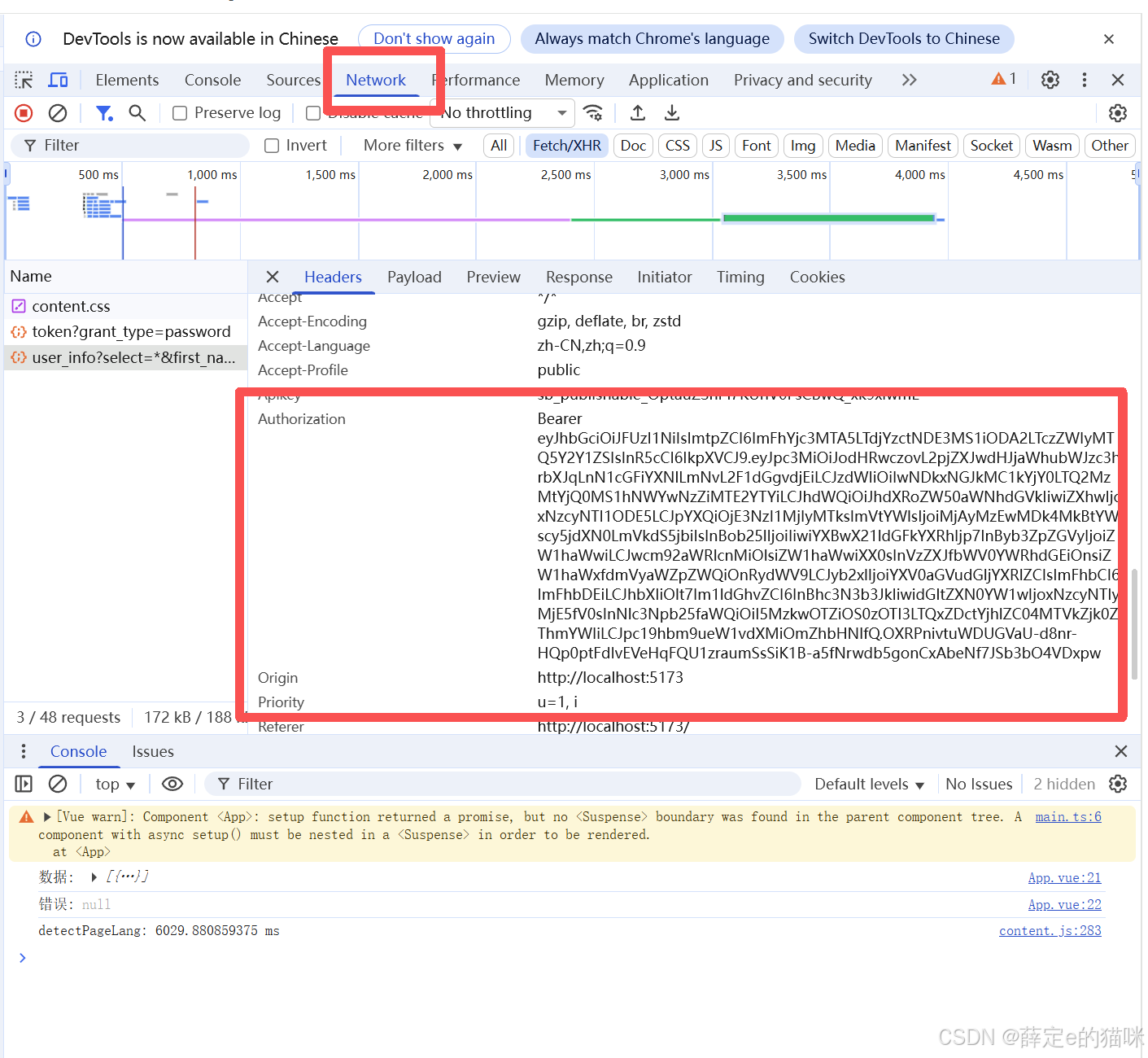This screenshot has height=1058, width=1148.
Task: Toggle the Media request filter
Action: tap(855, 146)
